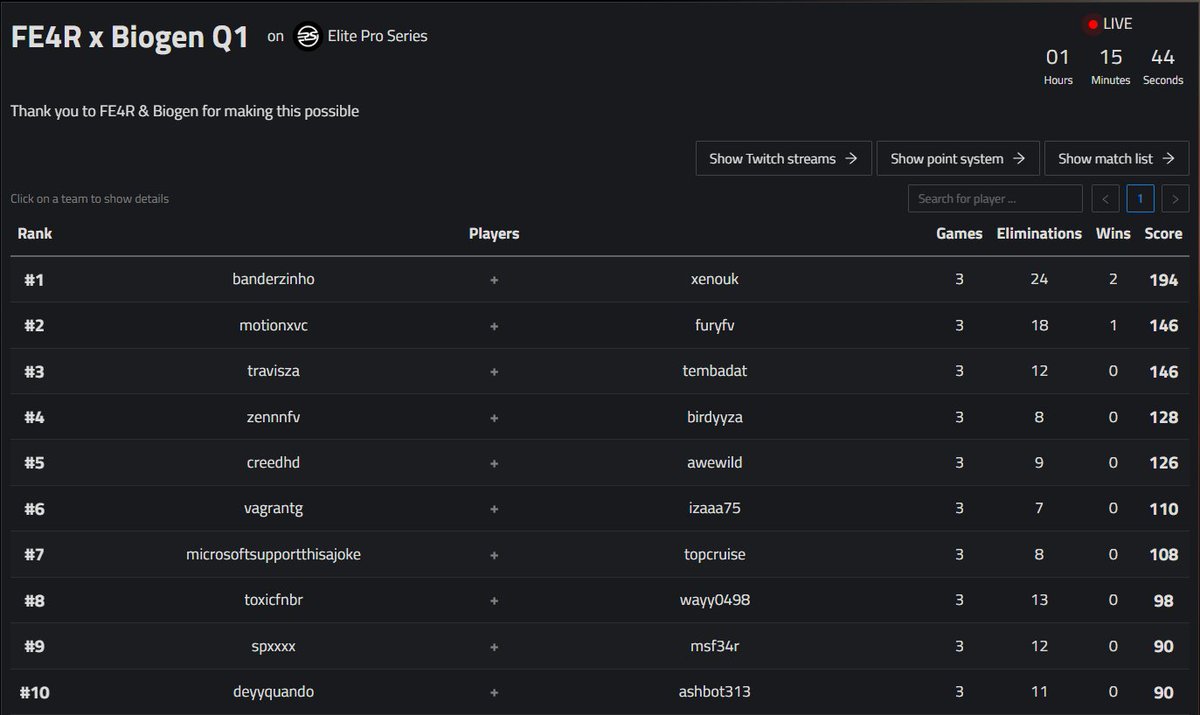The width and height of the screenshot is (1200, 715).
Task: Expand the #6 vagrantg team row
Action: [x=600, y=509]
